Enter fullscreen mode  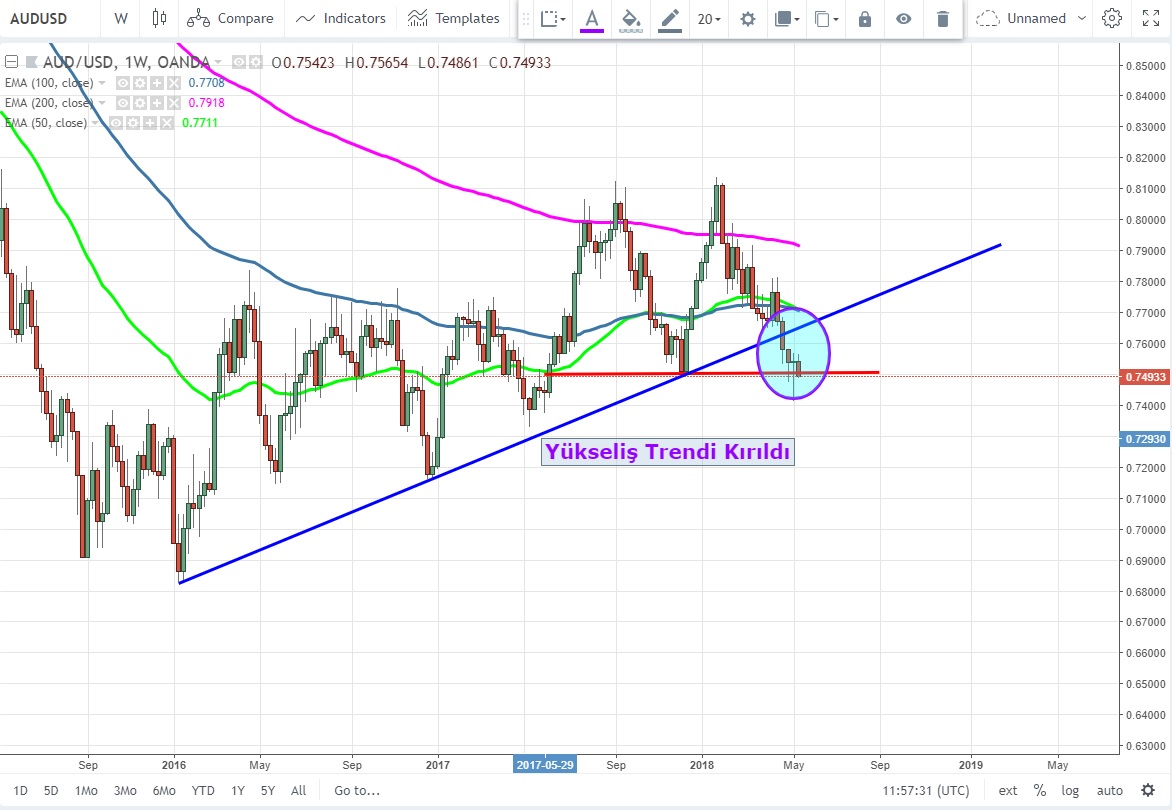1151,18
